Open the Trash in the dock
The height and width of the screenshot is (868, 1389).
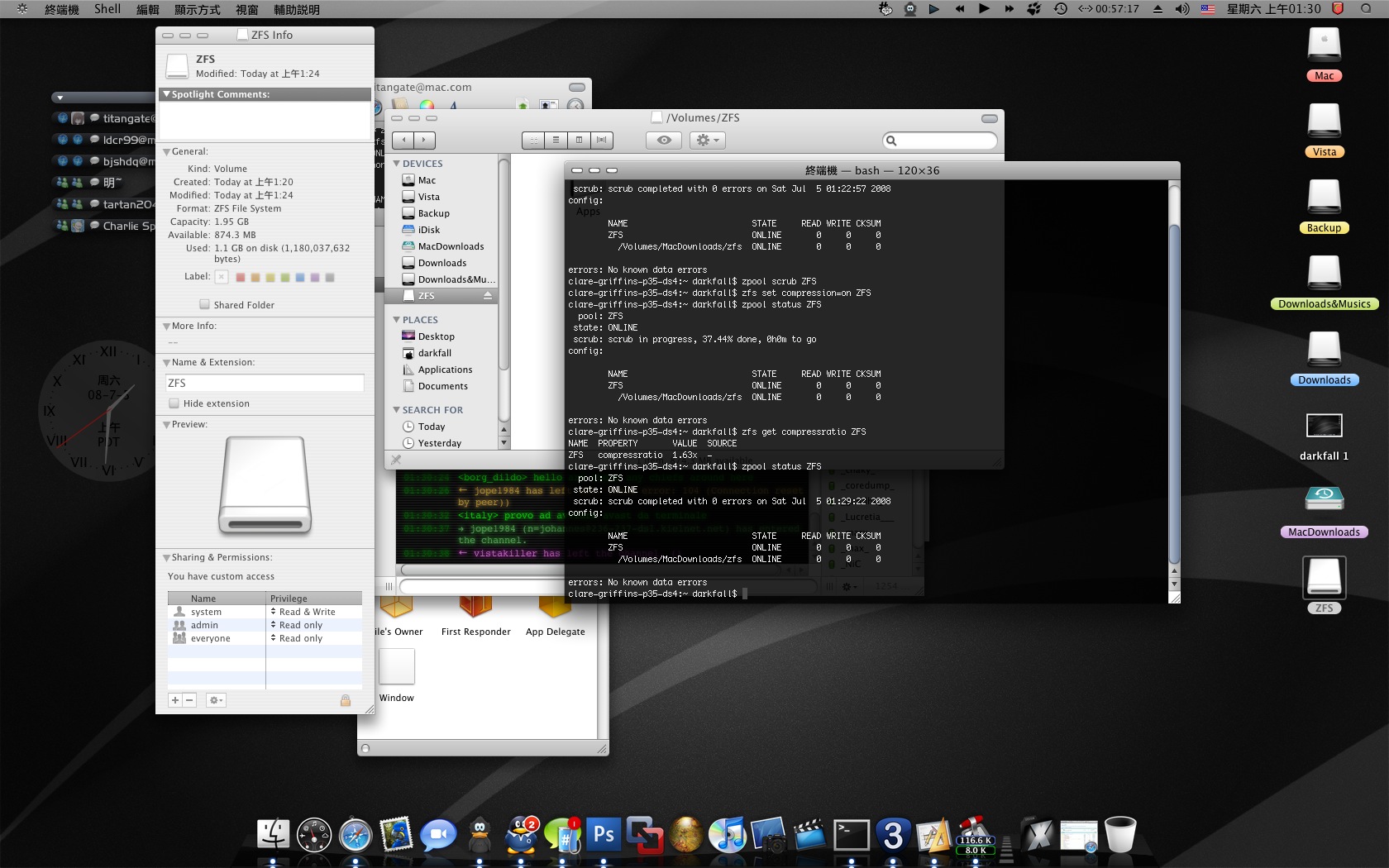1120,834
